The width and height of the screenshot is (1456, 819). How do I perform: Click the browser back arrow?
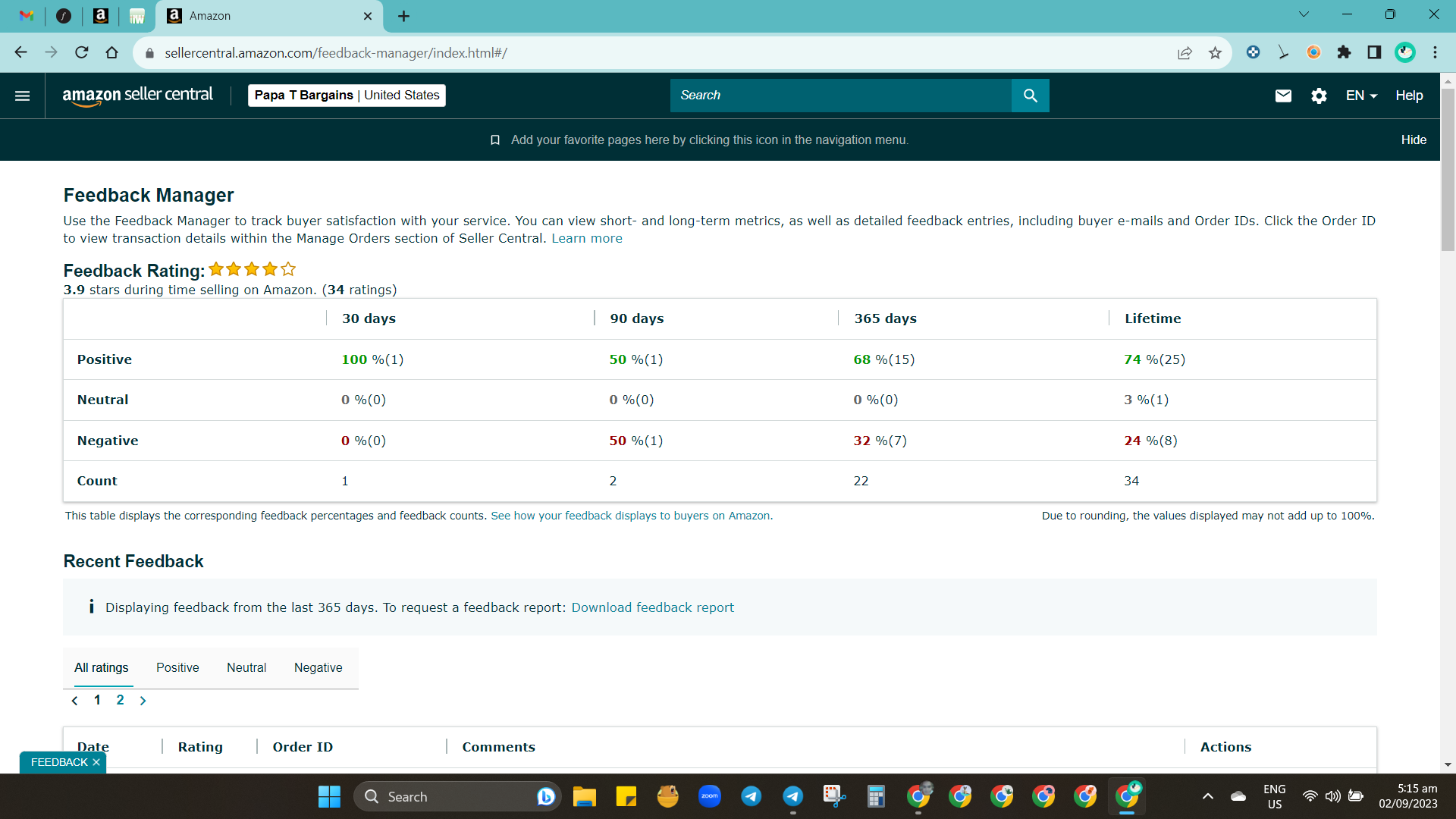pos(20,52)
